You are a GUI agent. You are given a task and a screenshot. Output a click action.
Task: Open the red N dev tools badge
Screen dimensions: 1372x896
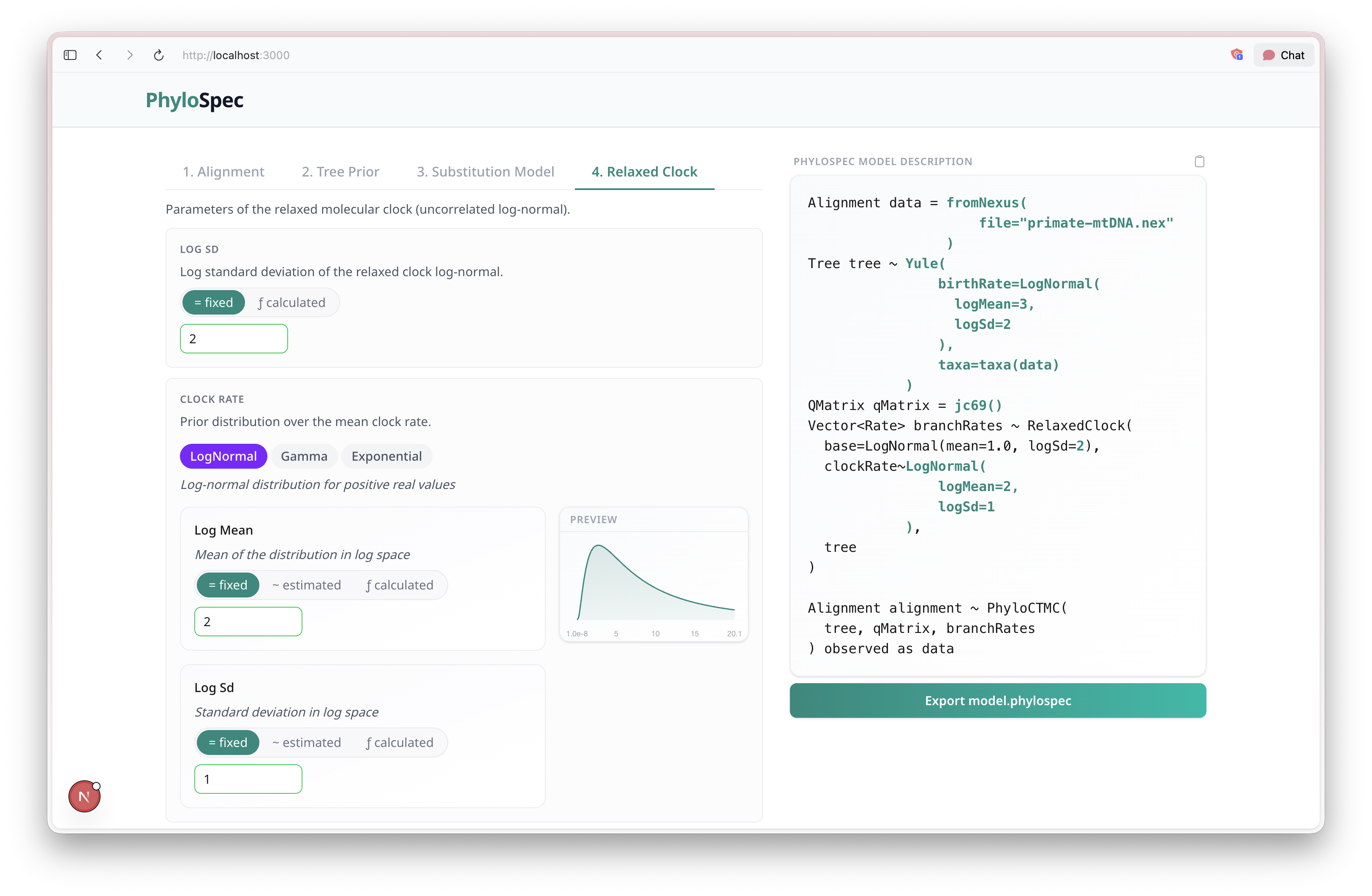84,796
